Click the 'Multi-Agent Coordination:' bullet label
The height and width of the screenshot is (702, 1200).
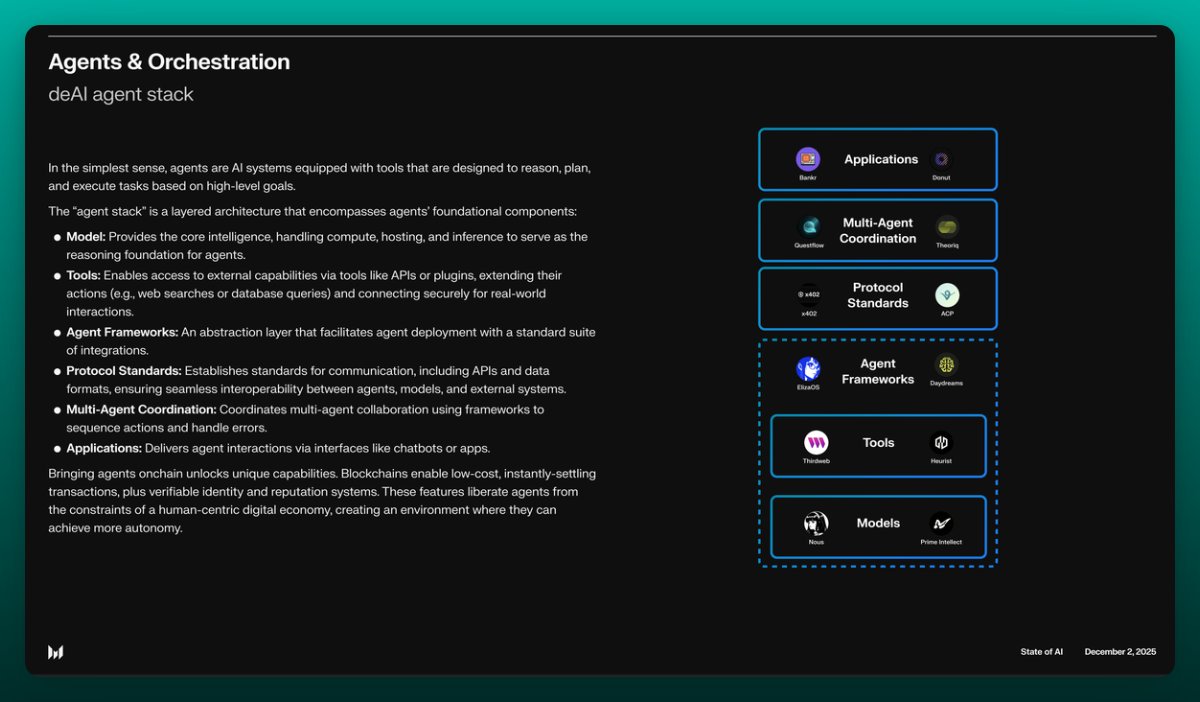pos(141,410)
